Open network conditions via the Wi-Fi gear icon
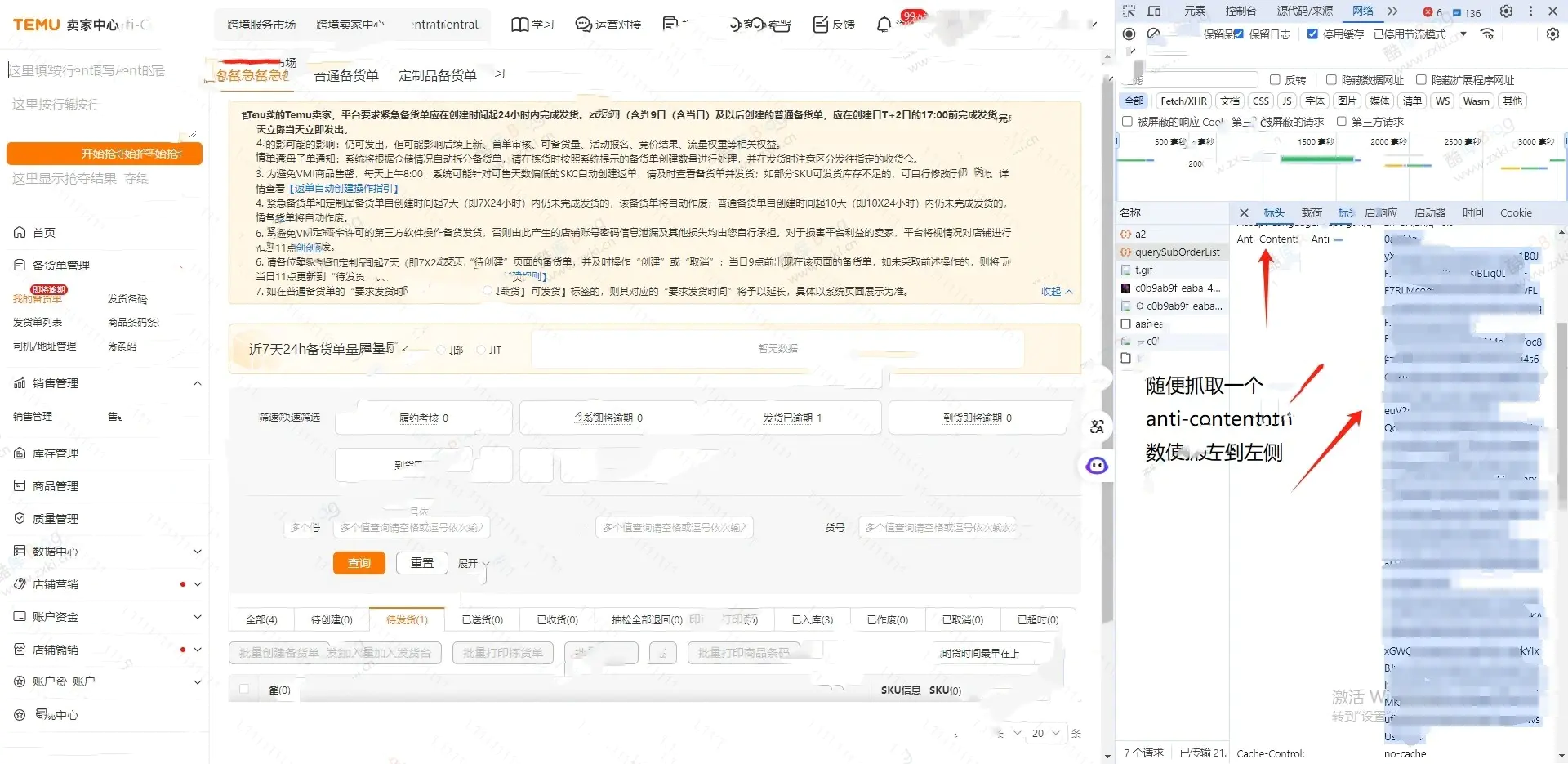This screenshot has height=764, width=1568. pos(1487,34)
